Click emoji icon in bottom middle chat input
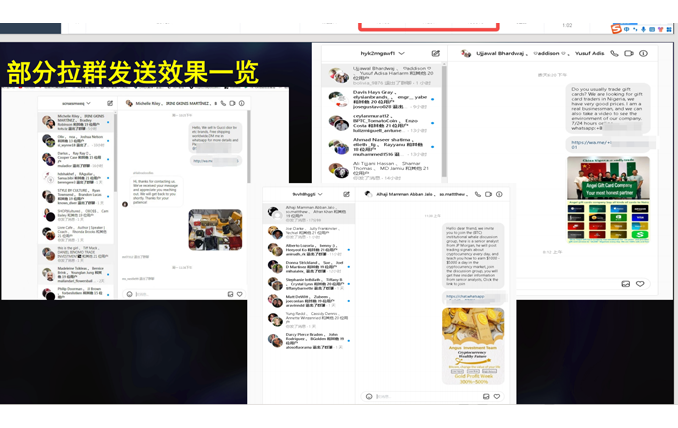The width and height of the screenshot is (678, 428). [x=368, y=396]
